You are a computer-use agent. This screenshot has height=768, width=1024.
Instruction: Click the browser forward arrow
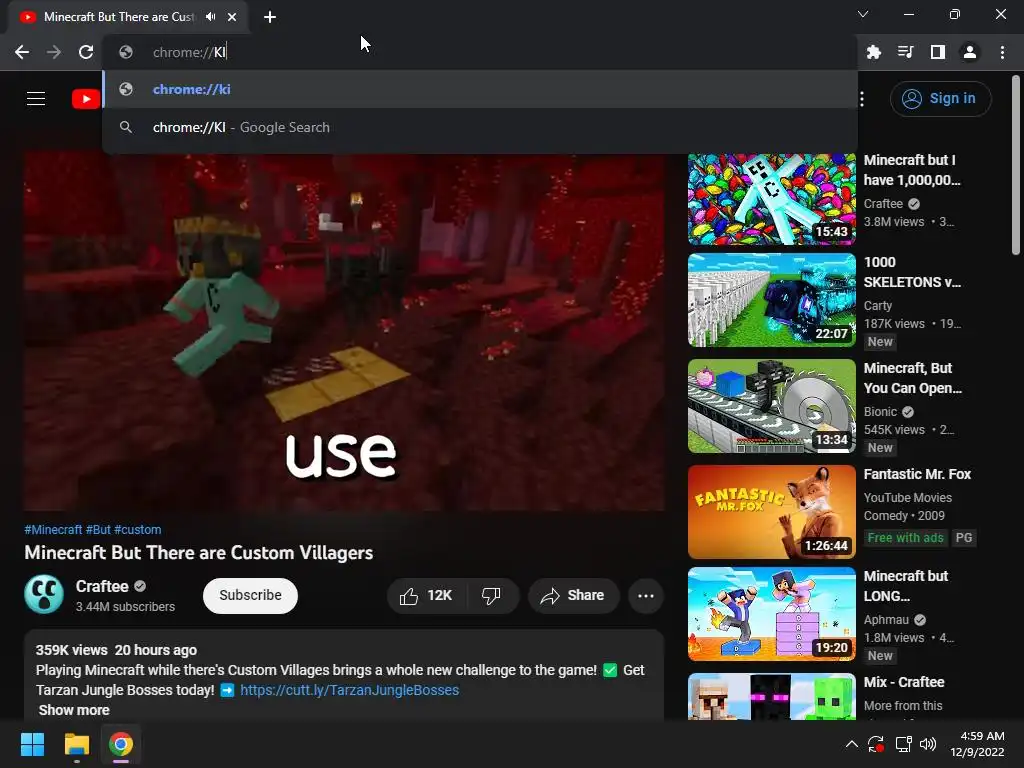[54, 52]
